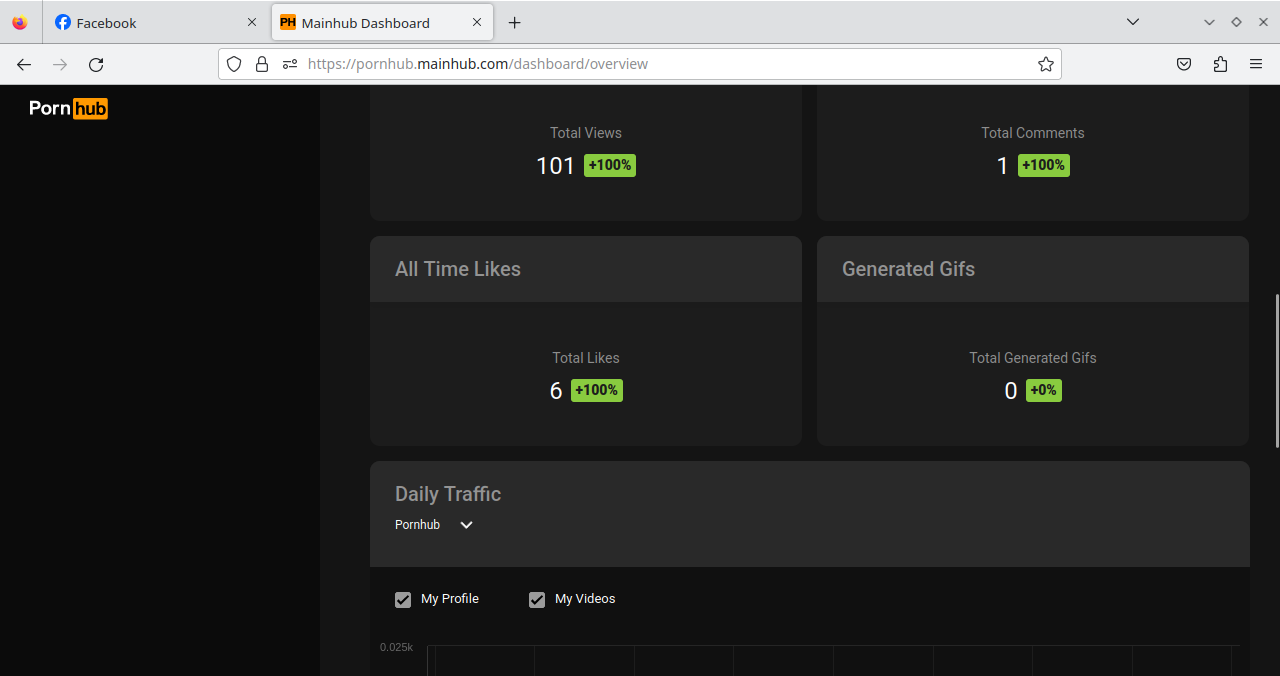This screenshot has width=1280, height=676.
Task: Open the Save to Pocket icon
Action: coord(1184,64)
